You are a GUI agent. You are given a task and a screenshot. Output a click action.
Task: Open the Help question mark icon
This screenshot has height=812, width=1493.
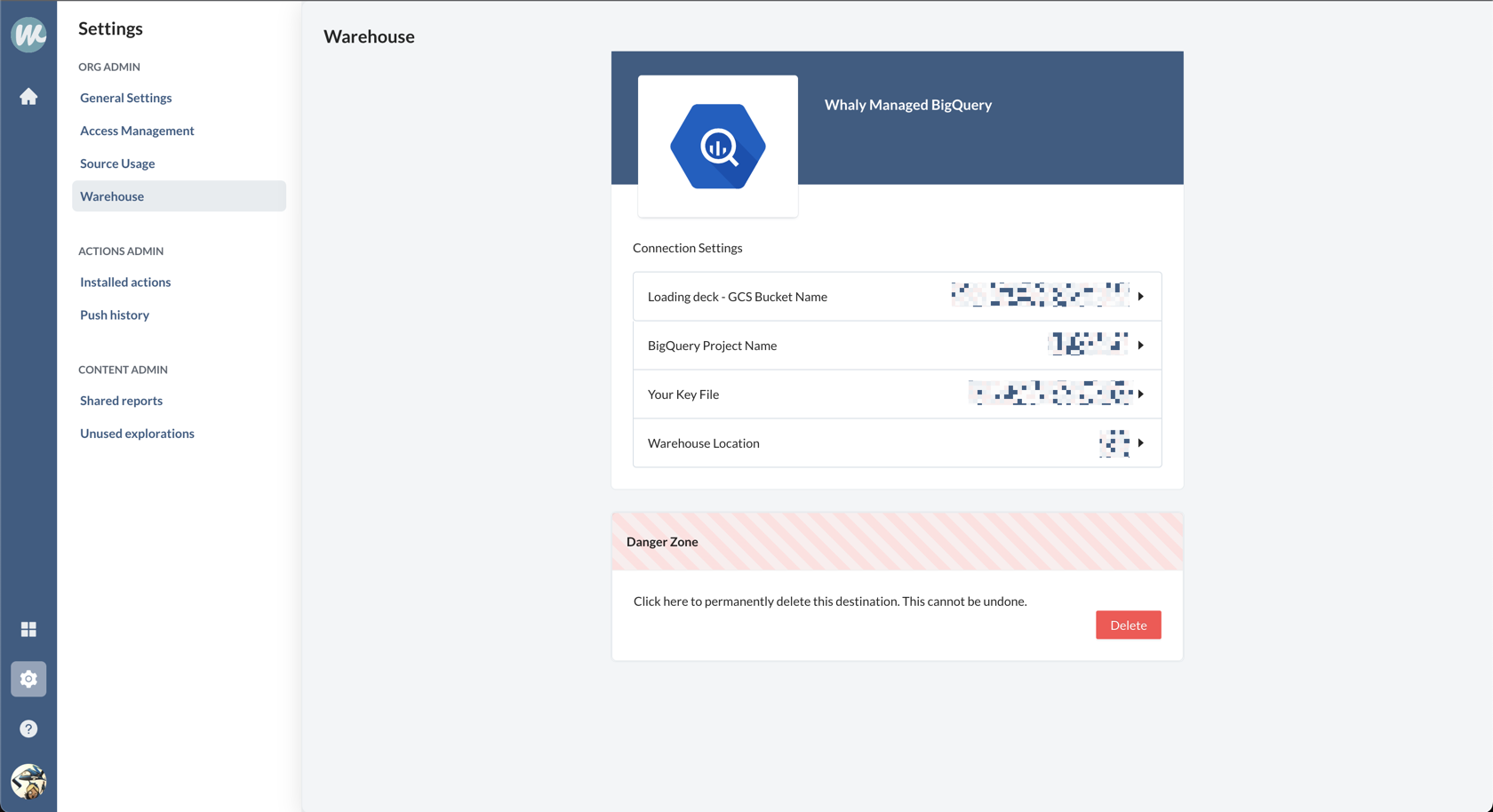pos(28,728)
